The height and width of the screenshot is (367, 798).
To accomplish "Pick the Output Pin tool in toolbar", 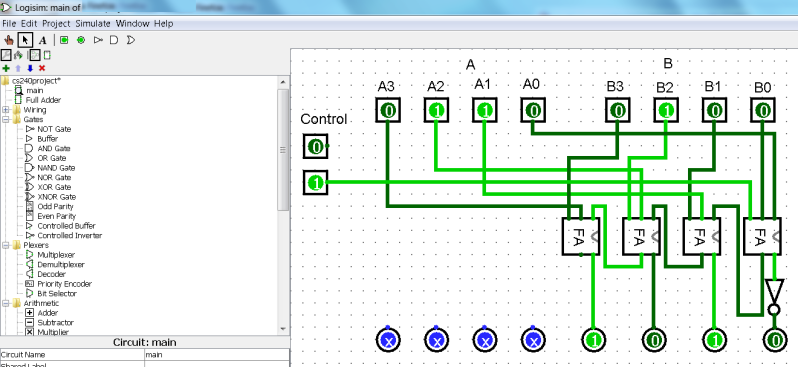I will tap(80, 40).
